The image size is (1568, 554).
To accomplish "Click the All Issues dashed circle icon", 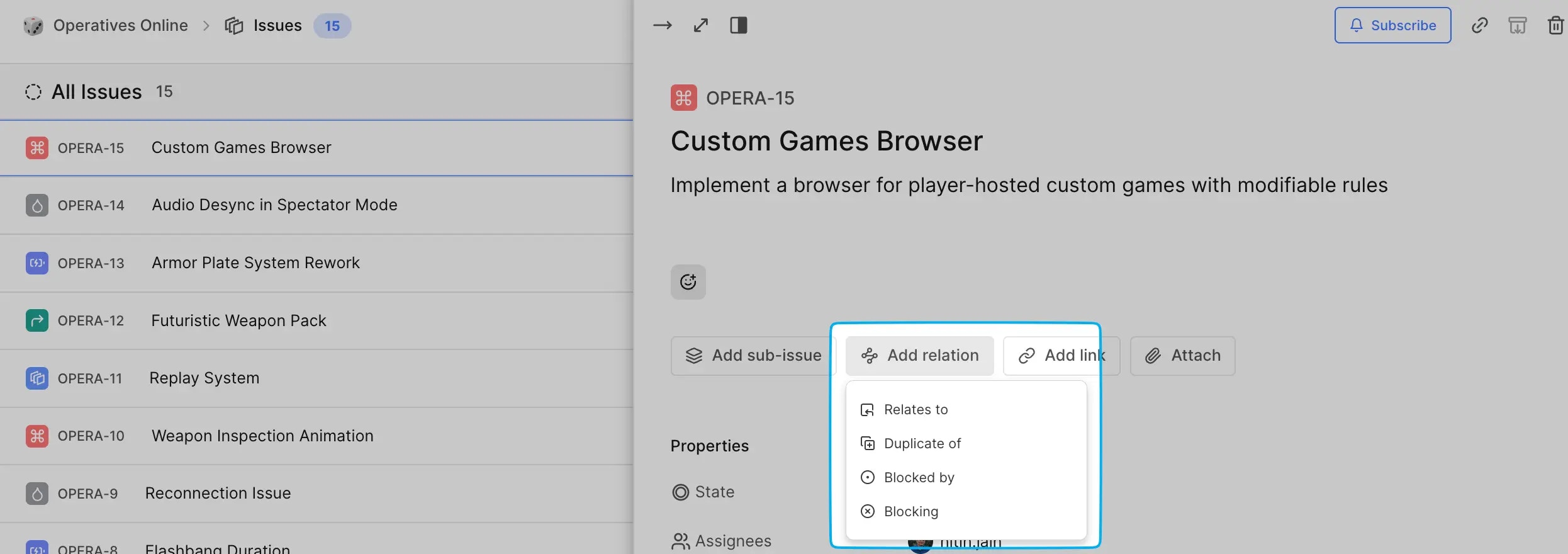I will pos(33,92).
